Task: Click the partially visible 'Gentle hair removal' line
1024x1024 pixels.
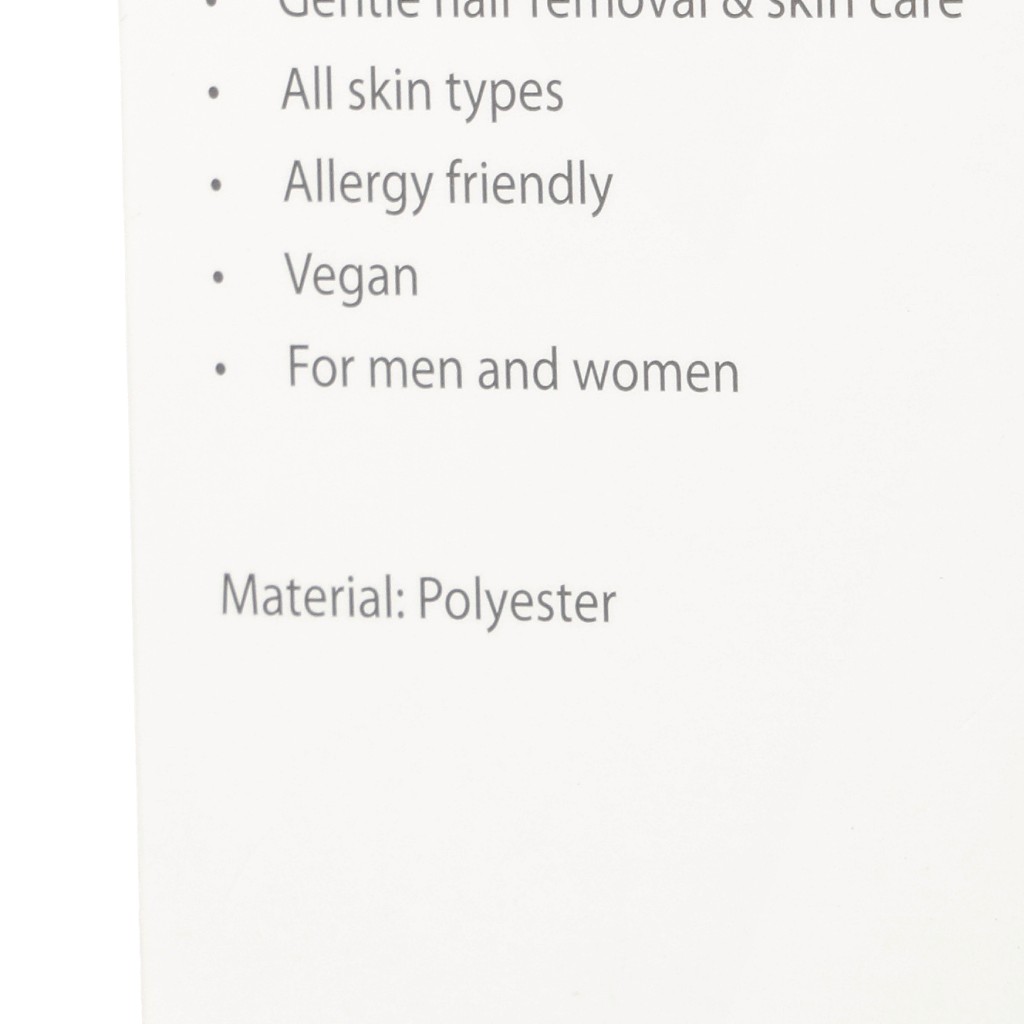Action: point(619,10)
